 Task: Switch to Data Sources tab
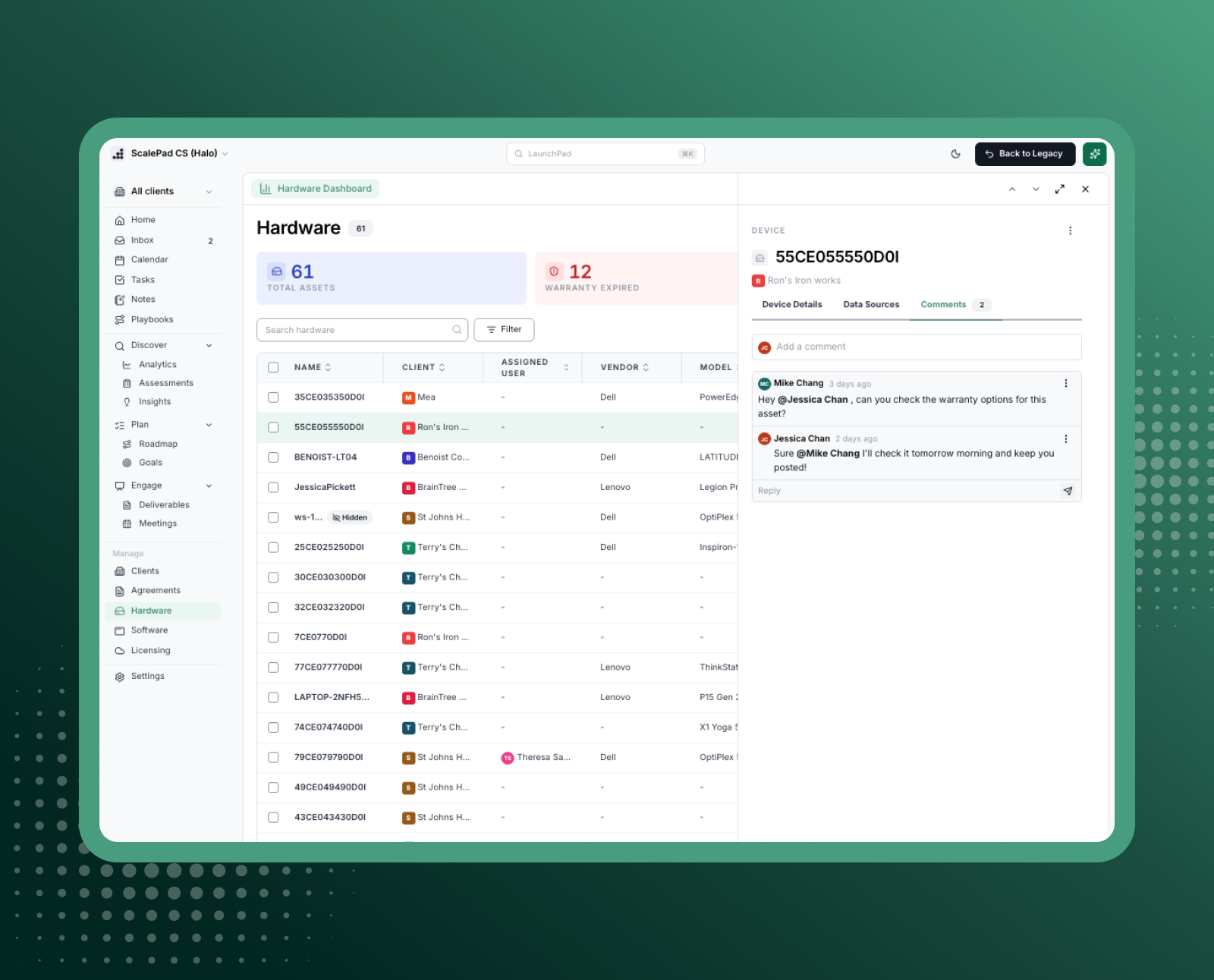point(871,305)
